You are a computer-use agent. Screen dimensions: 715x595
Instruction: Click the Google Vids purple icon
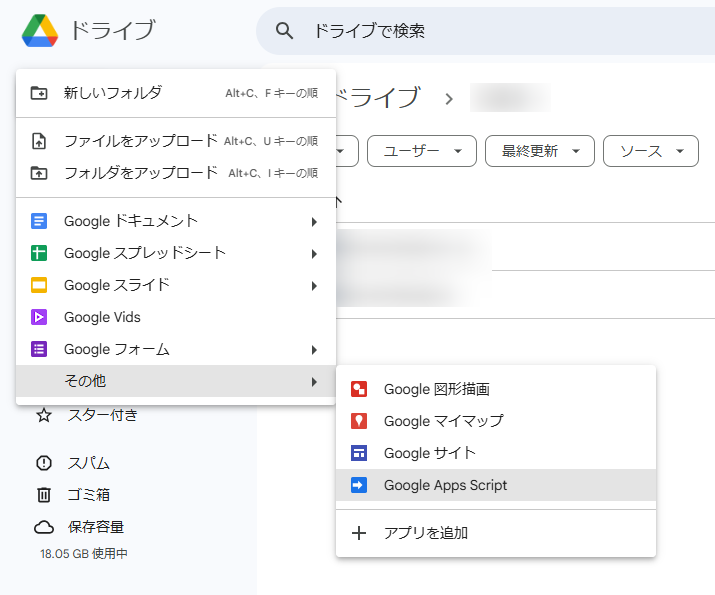39,317
